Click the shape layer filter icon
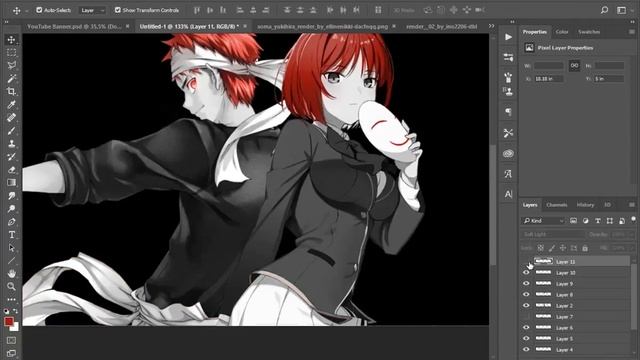 [x=610, y=221]
